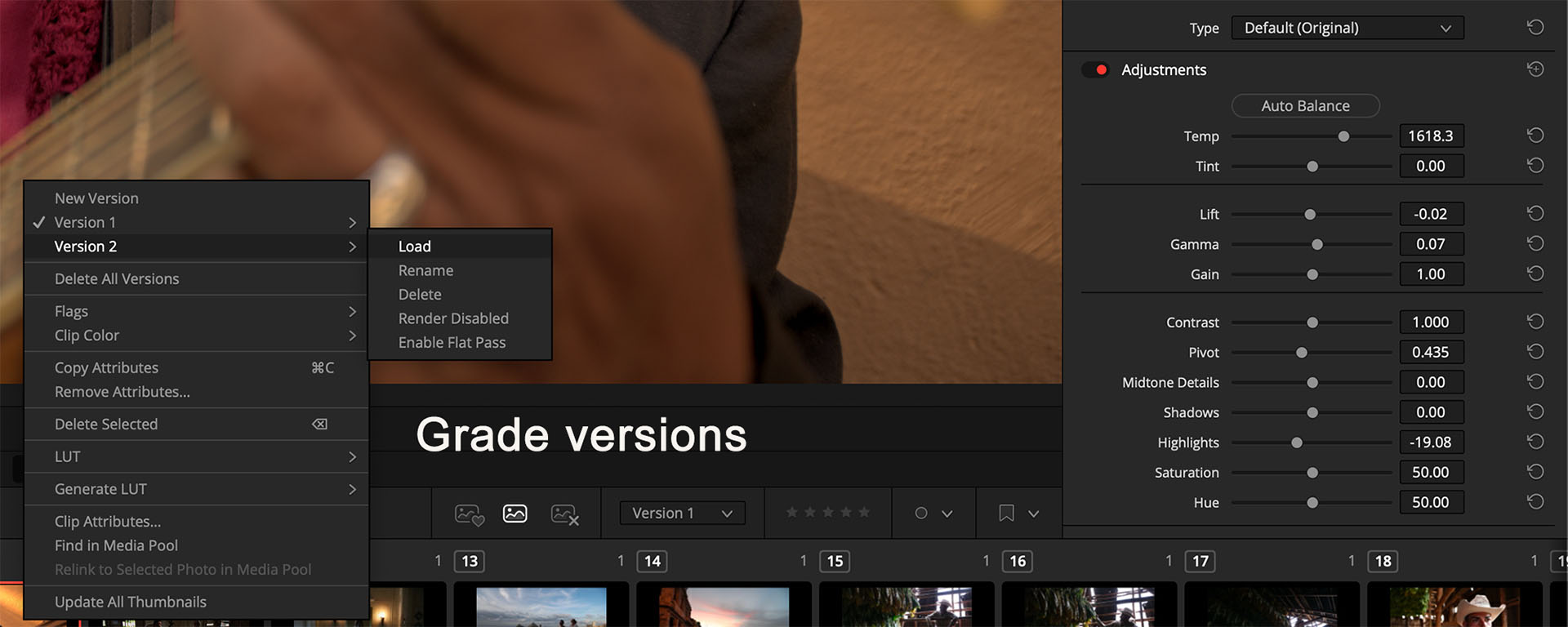Reset the Hue value

point(1535,501)
